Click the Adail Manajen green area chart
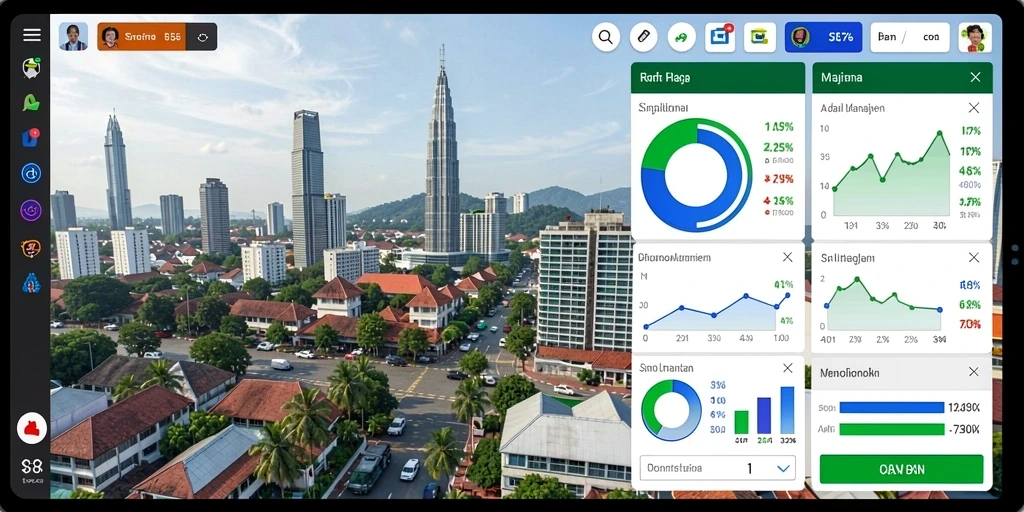This screenshot has width=1024, height=512. point(891,173)
